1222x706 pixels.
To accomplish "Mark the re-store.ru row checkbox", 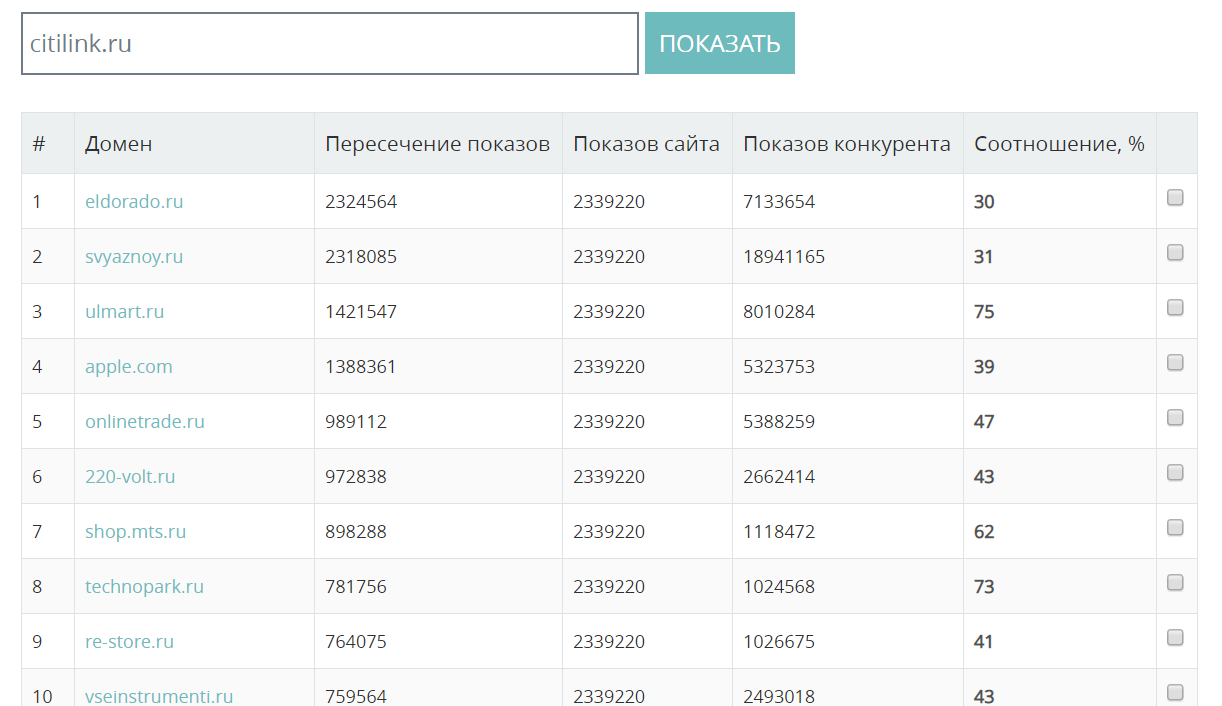I will (x=1175, y=638).
